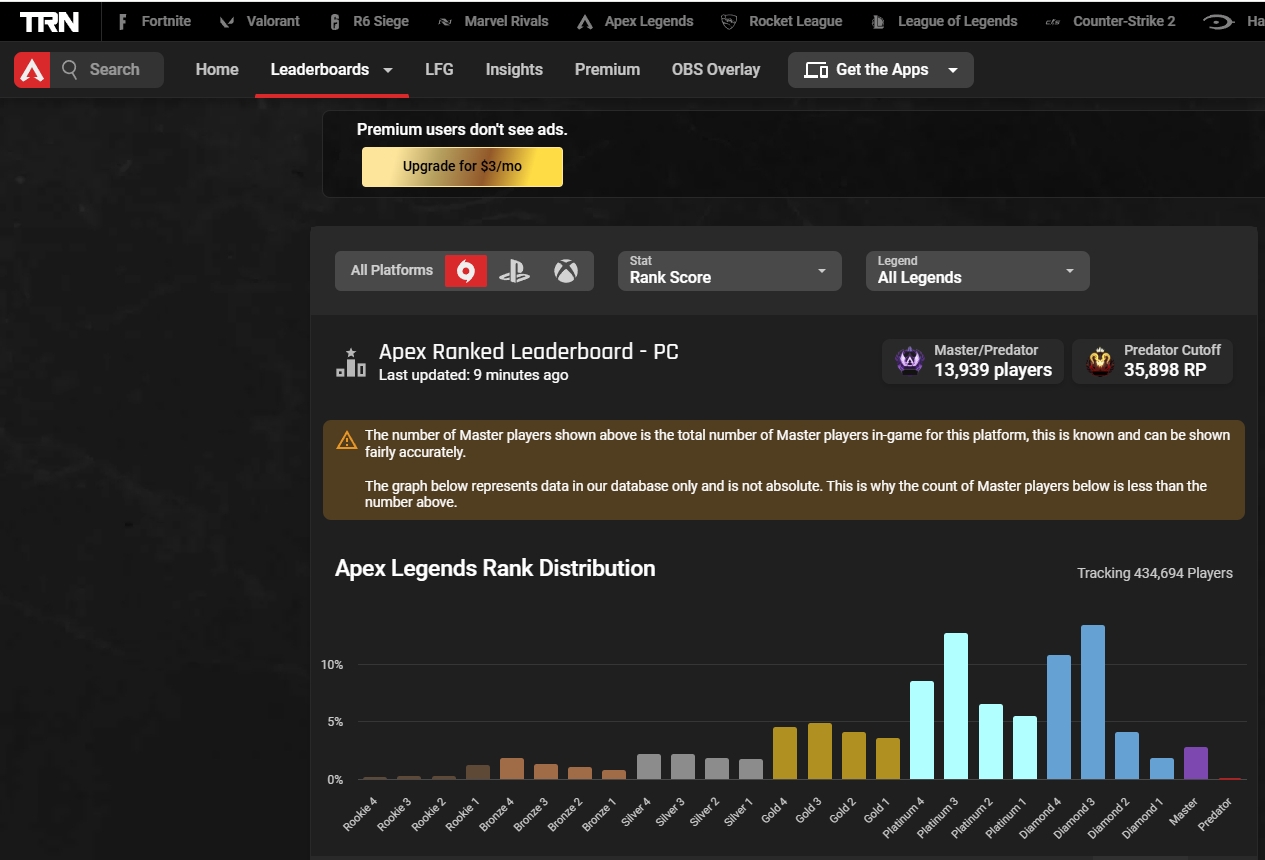The image size is (1265, 860).
Task: Click the Halo logo icon
Action: point(1218,22)
